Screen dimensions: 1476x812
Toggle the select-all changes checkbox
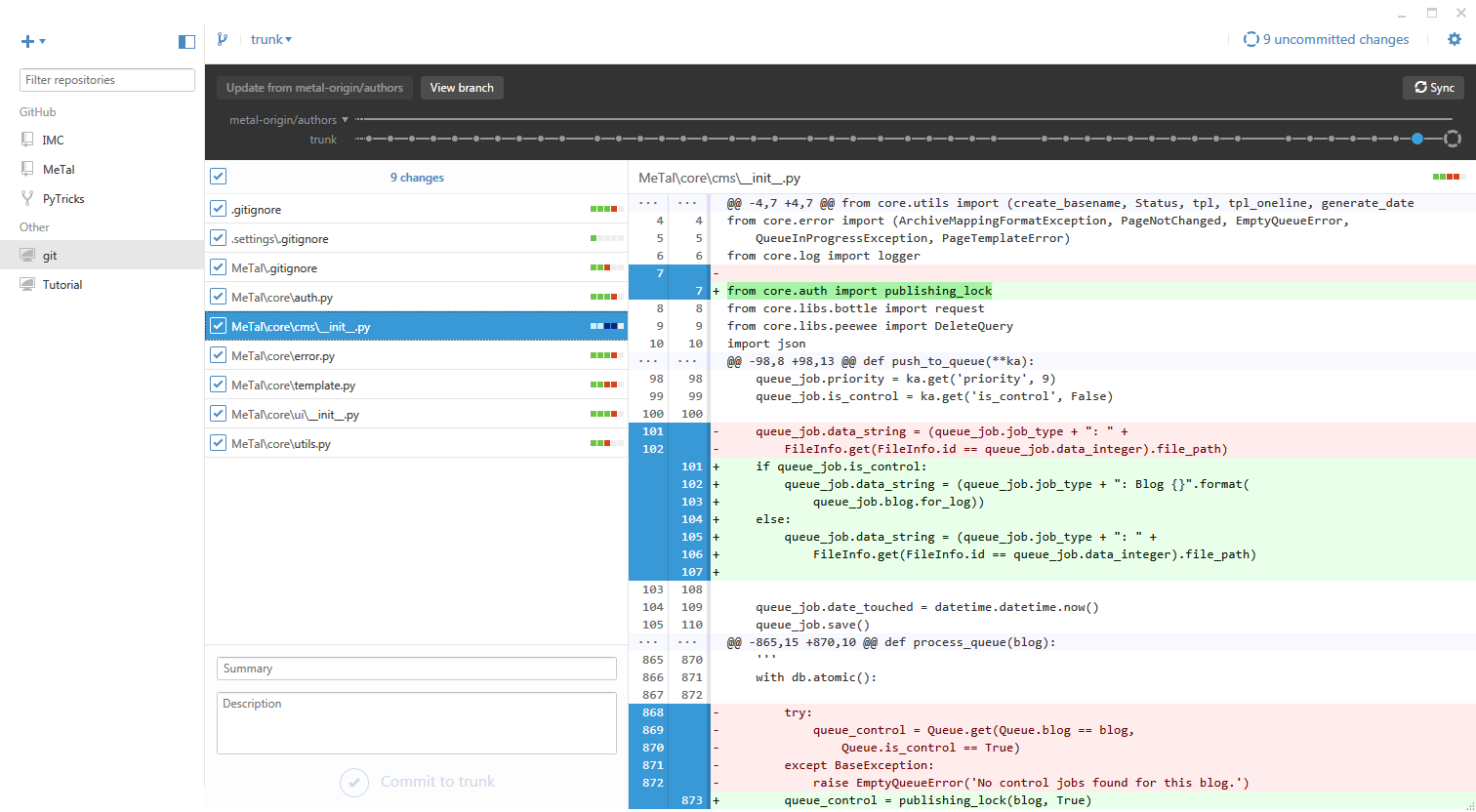219,177
